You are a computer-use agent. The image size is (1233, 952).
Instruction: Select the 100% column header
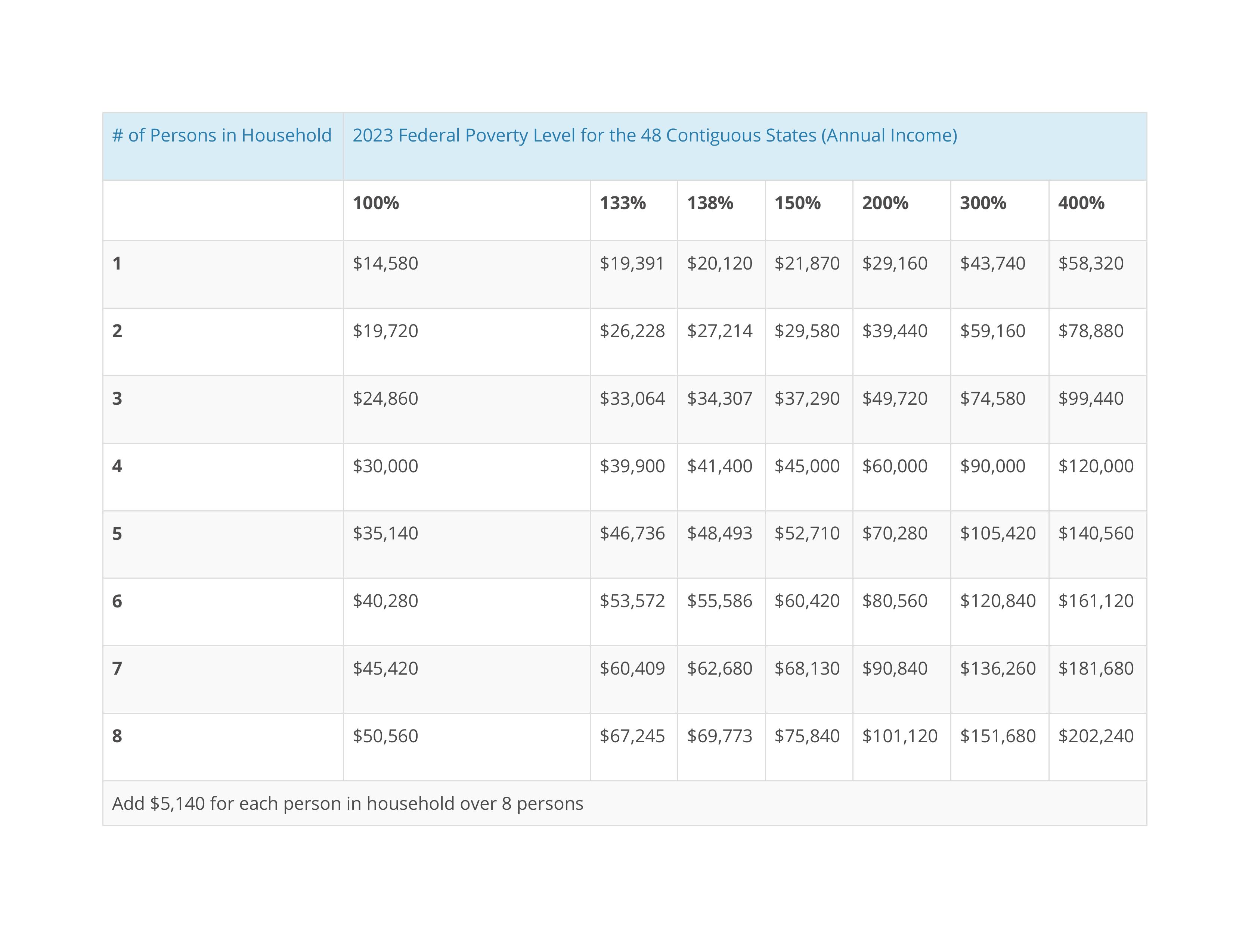click(375, 203)
